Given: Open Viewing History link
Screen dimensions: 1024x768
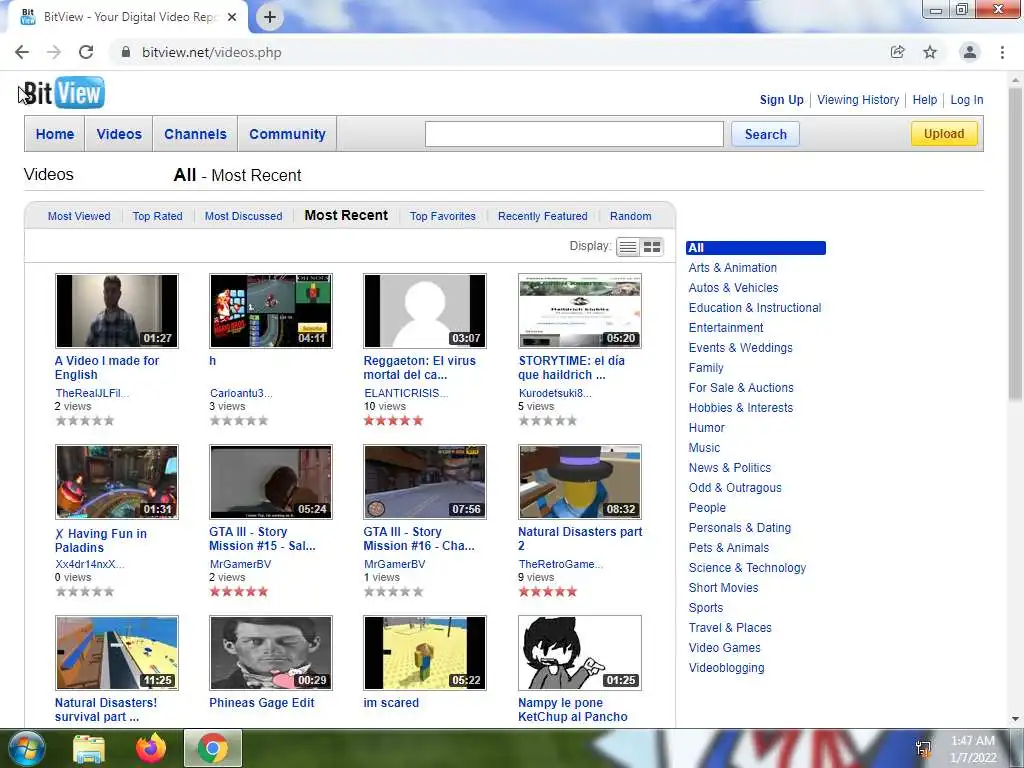Looking at the screenshot, I should pyautogui.click(x=858, y=100).
